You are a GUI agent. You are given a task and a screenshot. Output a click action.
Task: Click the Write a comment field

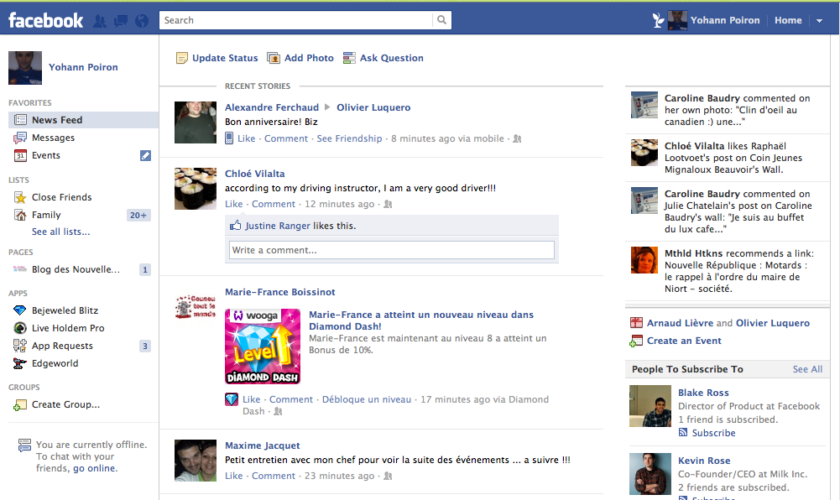pos(392,250)
